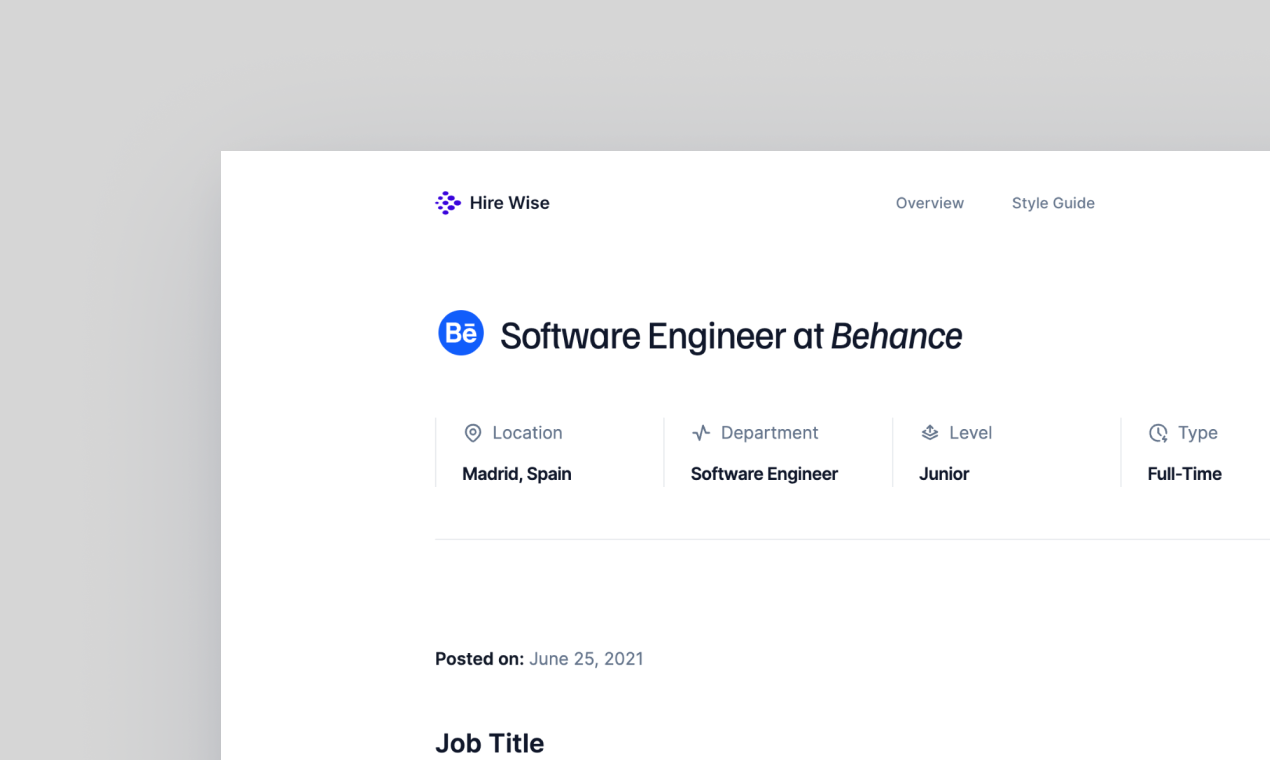Click the Junior level value
This screenshot has width=1270, height=760.
pyautogui.click(x=944, y=474)
